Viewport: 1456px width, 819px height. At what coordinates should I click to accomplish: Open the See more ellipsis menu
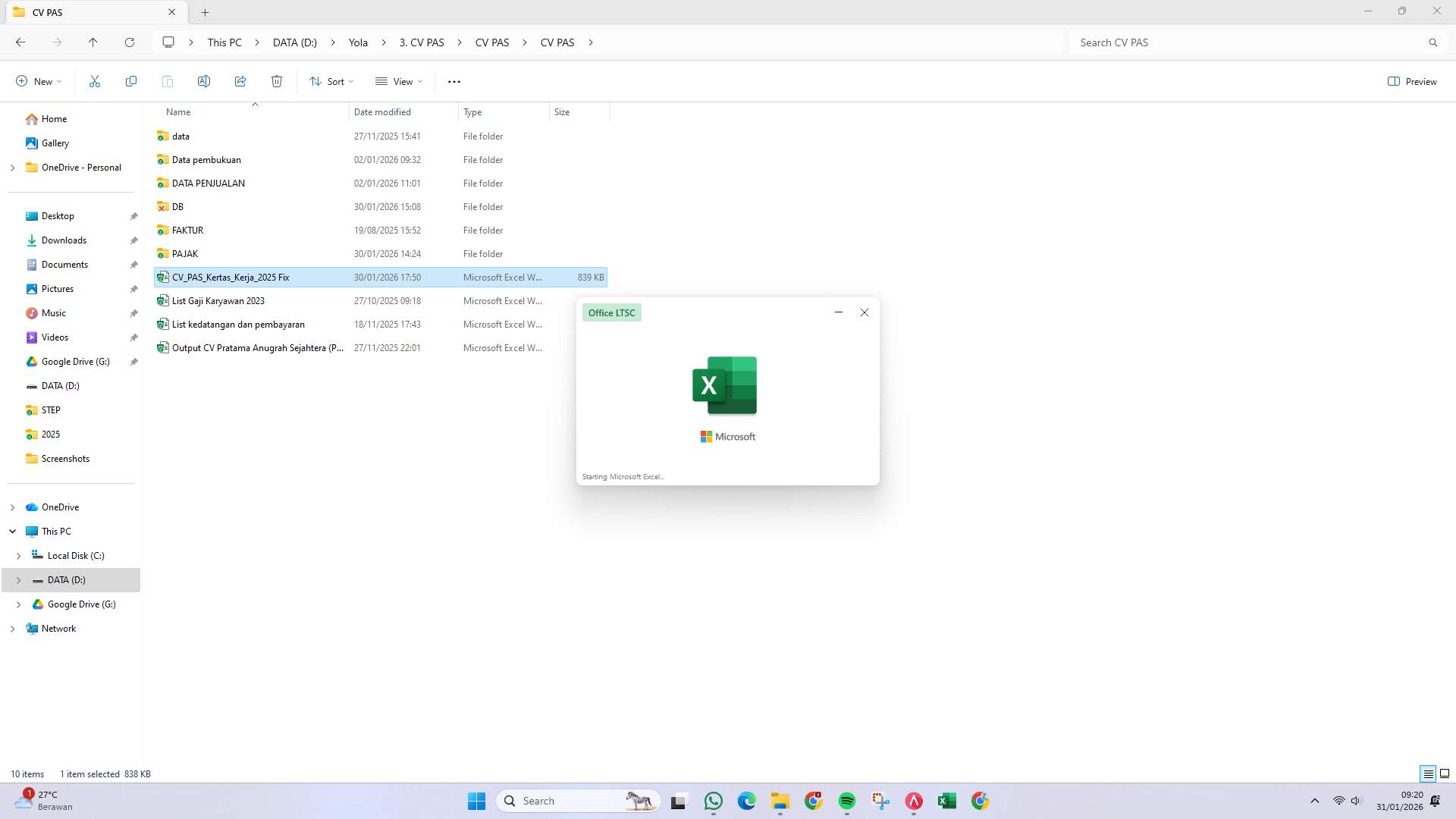[453, 81]
